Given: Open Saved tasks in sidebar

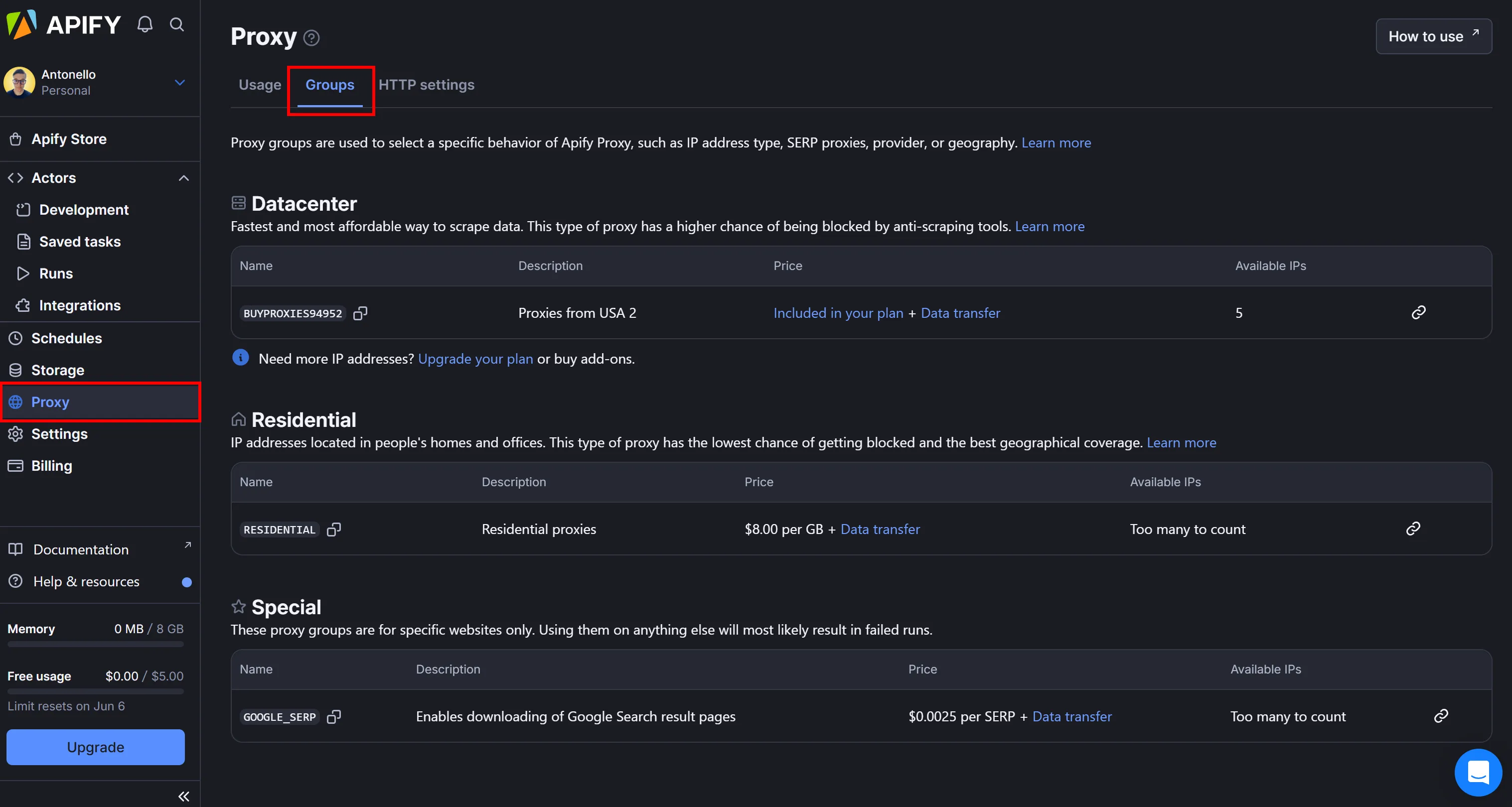Looking at the screenshot, I should tap(100, 241).
